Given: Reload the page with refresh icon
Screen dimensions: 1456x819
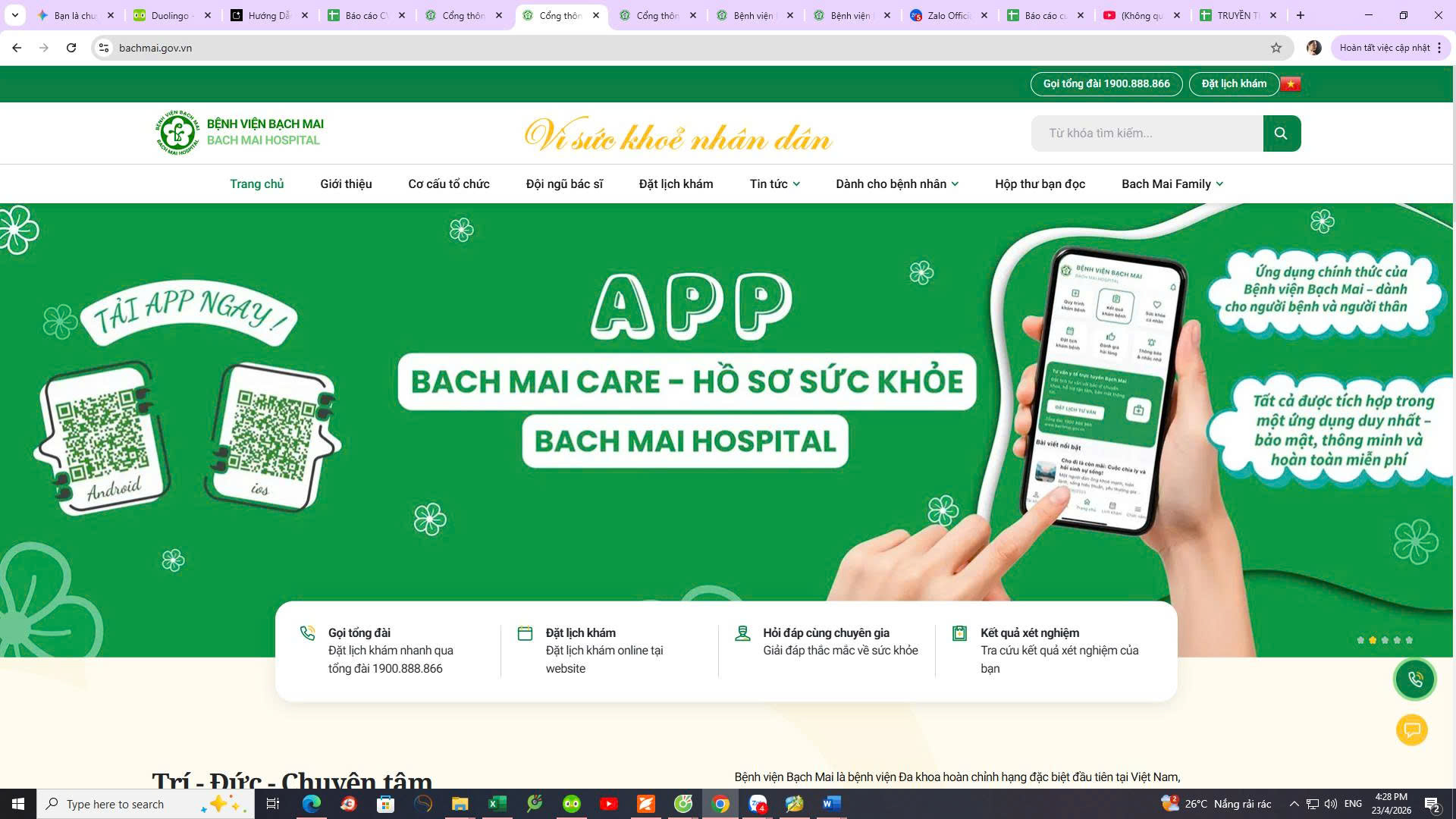Looking at the screenshot, I should pos(71,48).
